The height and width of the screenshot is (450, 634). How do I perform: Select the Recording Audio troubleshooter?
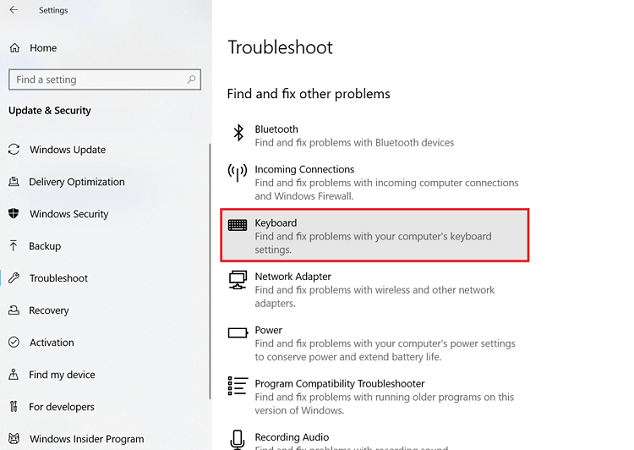pyautogui.click(x=292, y=437)
